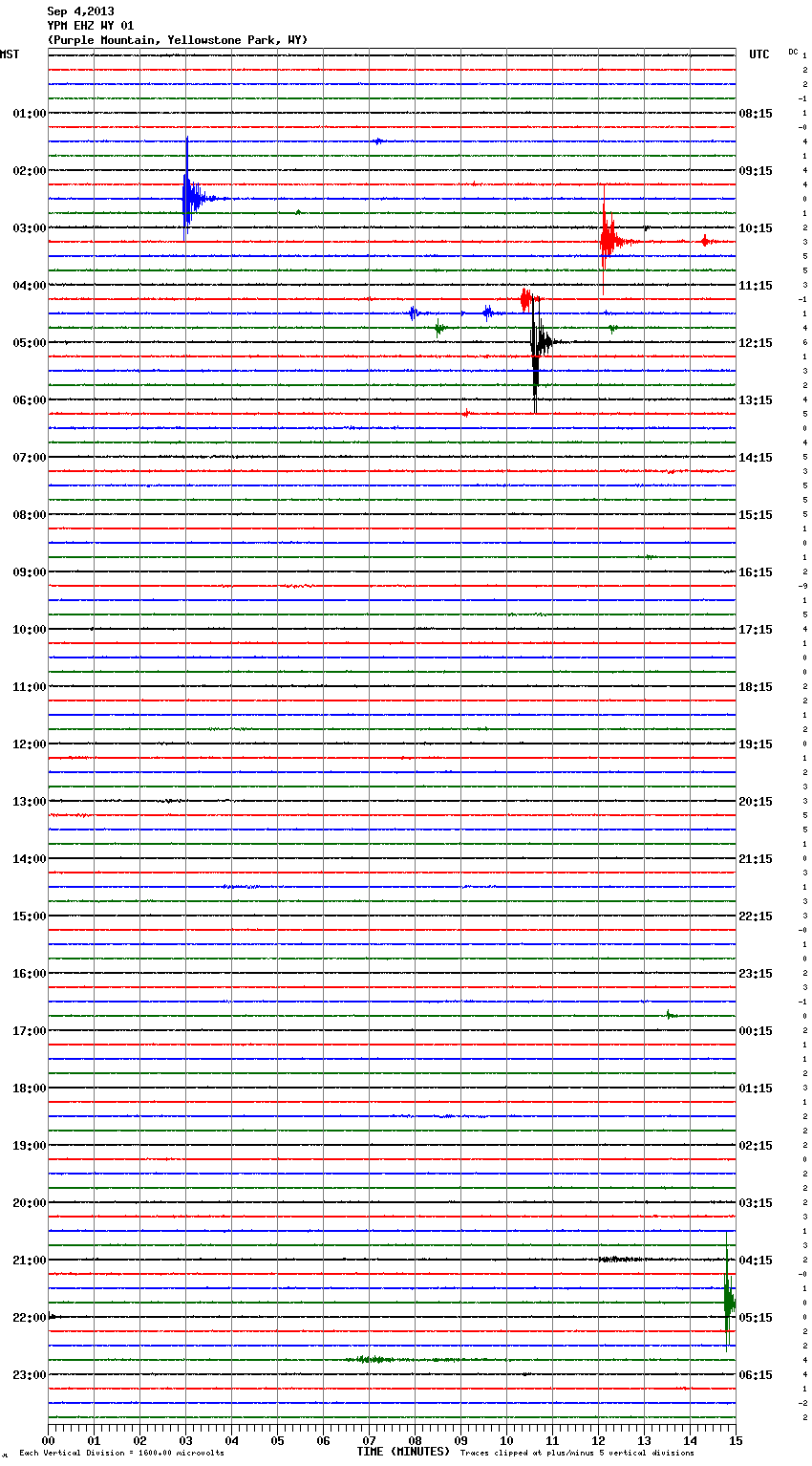Click the "10:15" UTC time label
Image resolution: width=812 pixels, height=1466 pixels.
(756, 227)
